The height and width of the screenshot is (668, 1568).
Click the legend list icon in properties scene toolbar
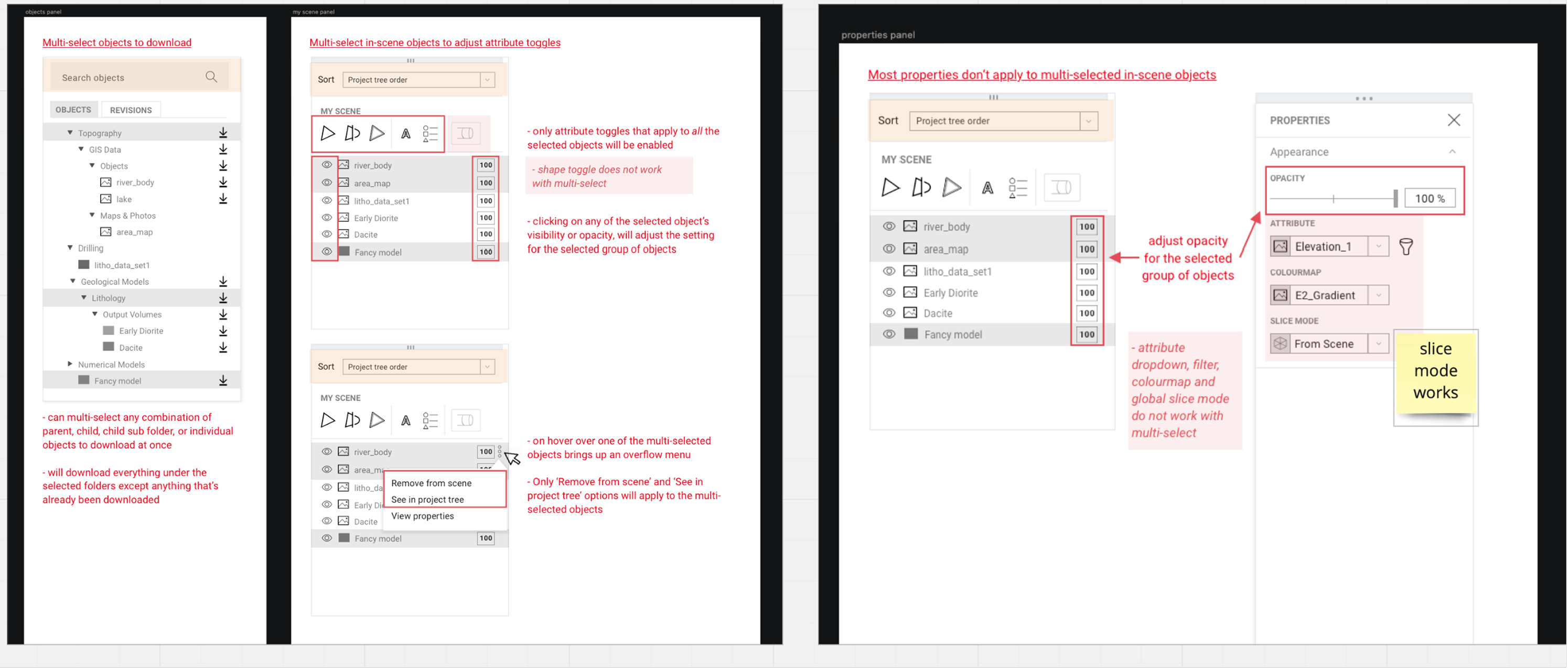pyautogui.click(x=1017, y=188)
